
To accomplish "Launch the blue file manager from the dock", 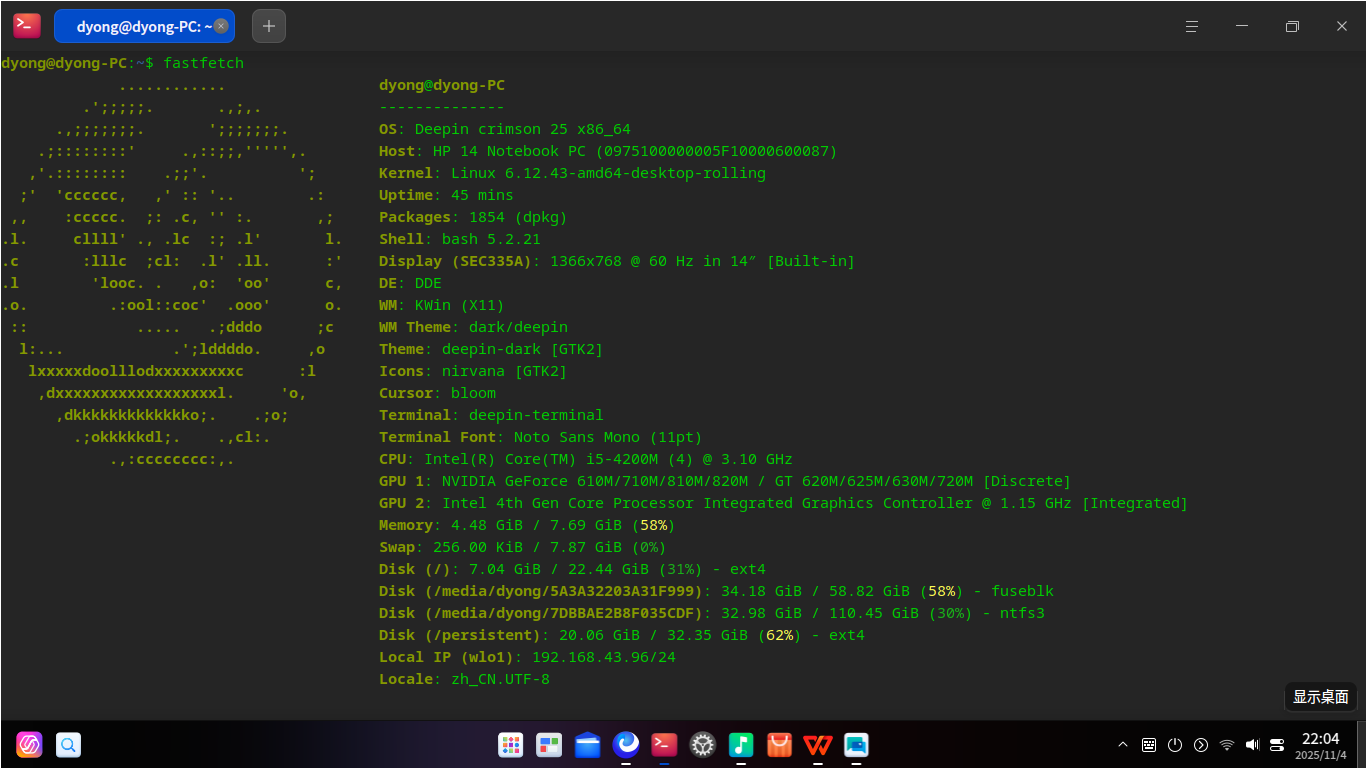I will pyautogui.click(x=588, y=745).
